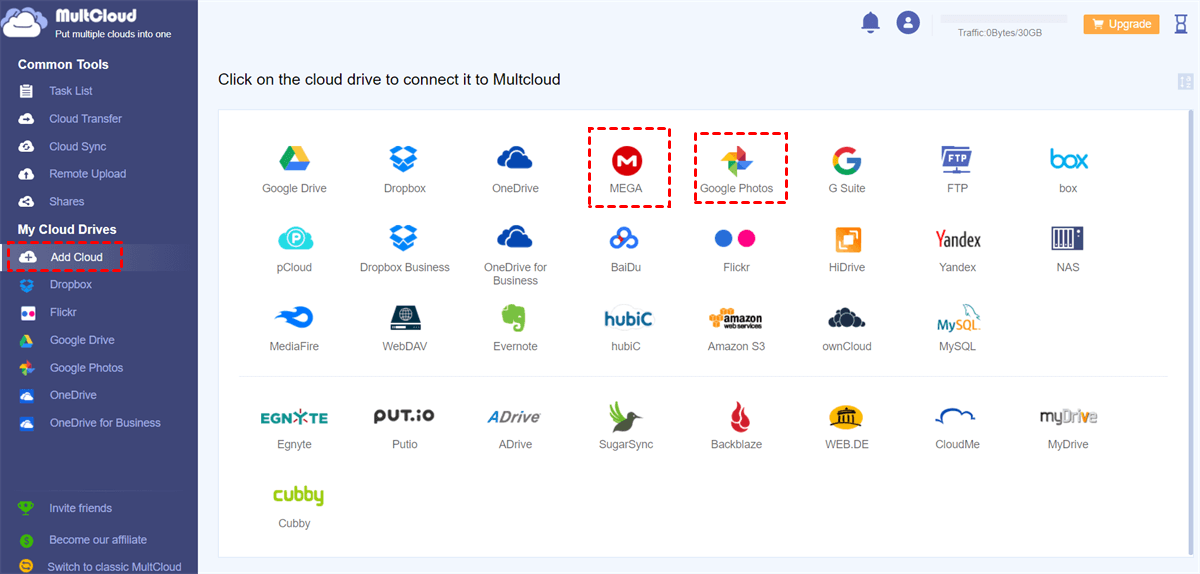
Task: Open notifications bell
Action: click(x=870, y=22)
